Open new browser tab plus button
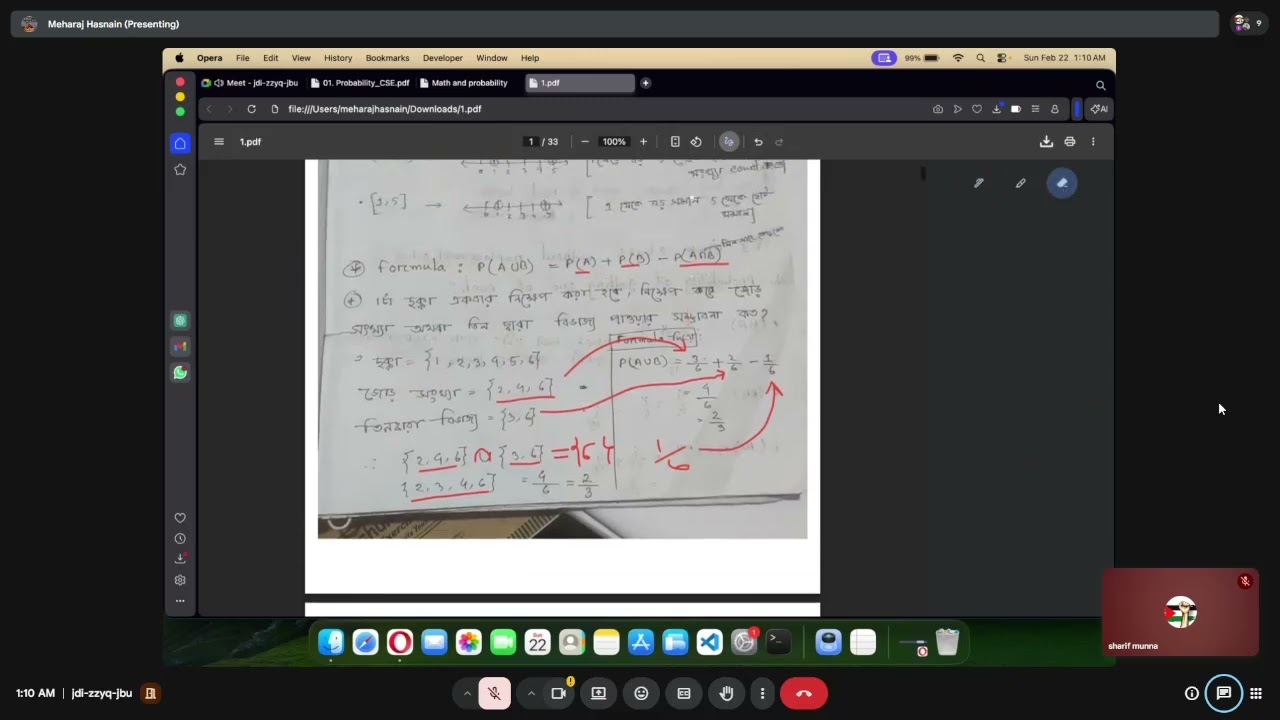Screen dimensions: 1280x720 click(645, 83)
